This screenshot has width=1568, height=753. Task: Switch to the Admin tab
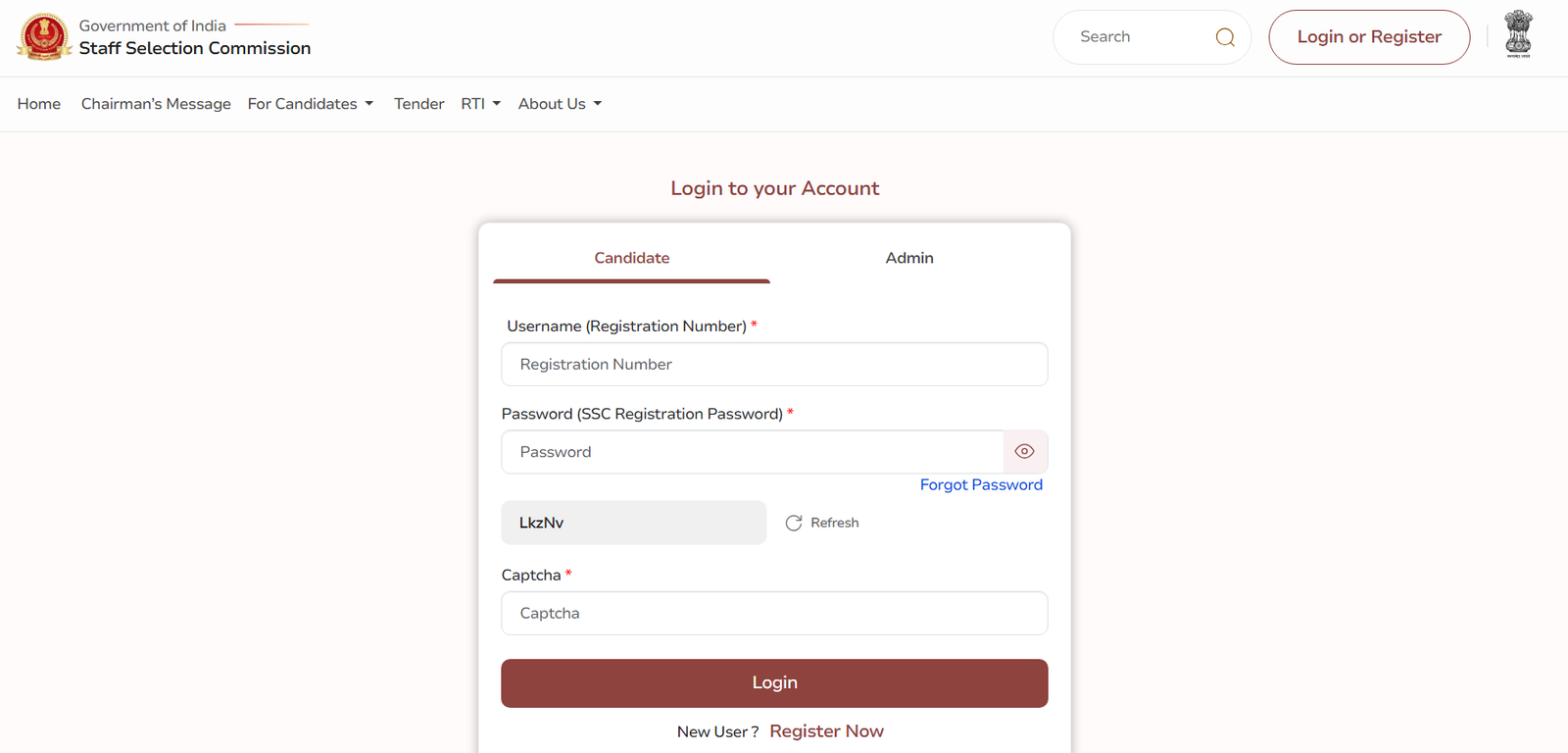(908, 258)
